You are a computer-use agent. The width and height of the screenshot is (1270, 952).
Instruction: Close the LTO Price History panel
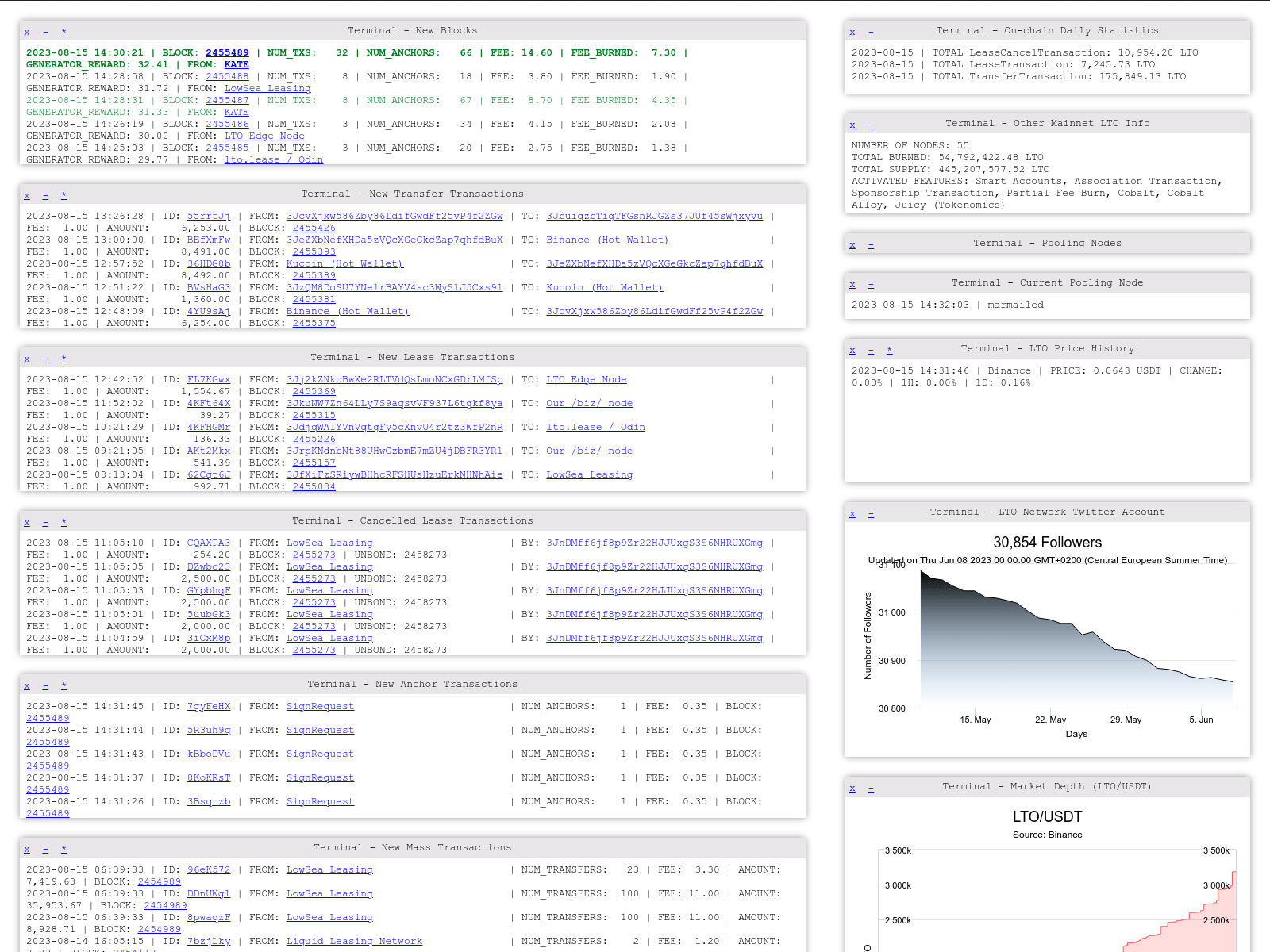click(x=852, y=351)
